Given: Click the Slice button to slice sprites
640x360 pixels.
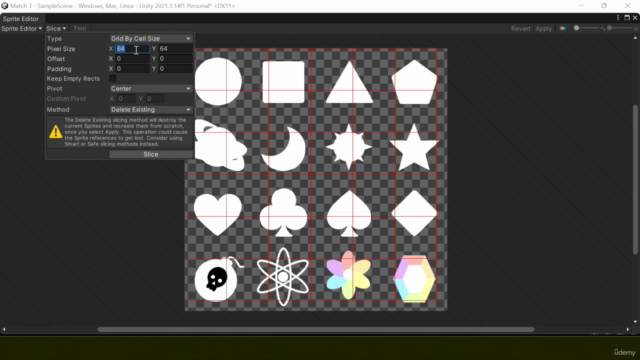Looking at the screenshot, I should [x=151, y=154].
